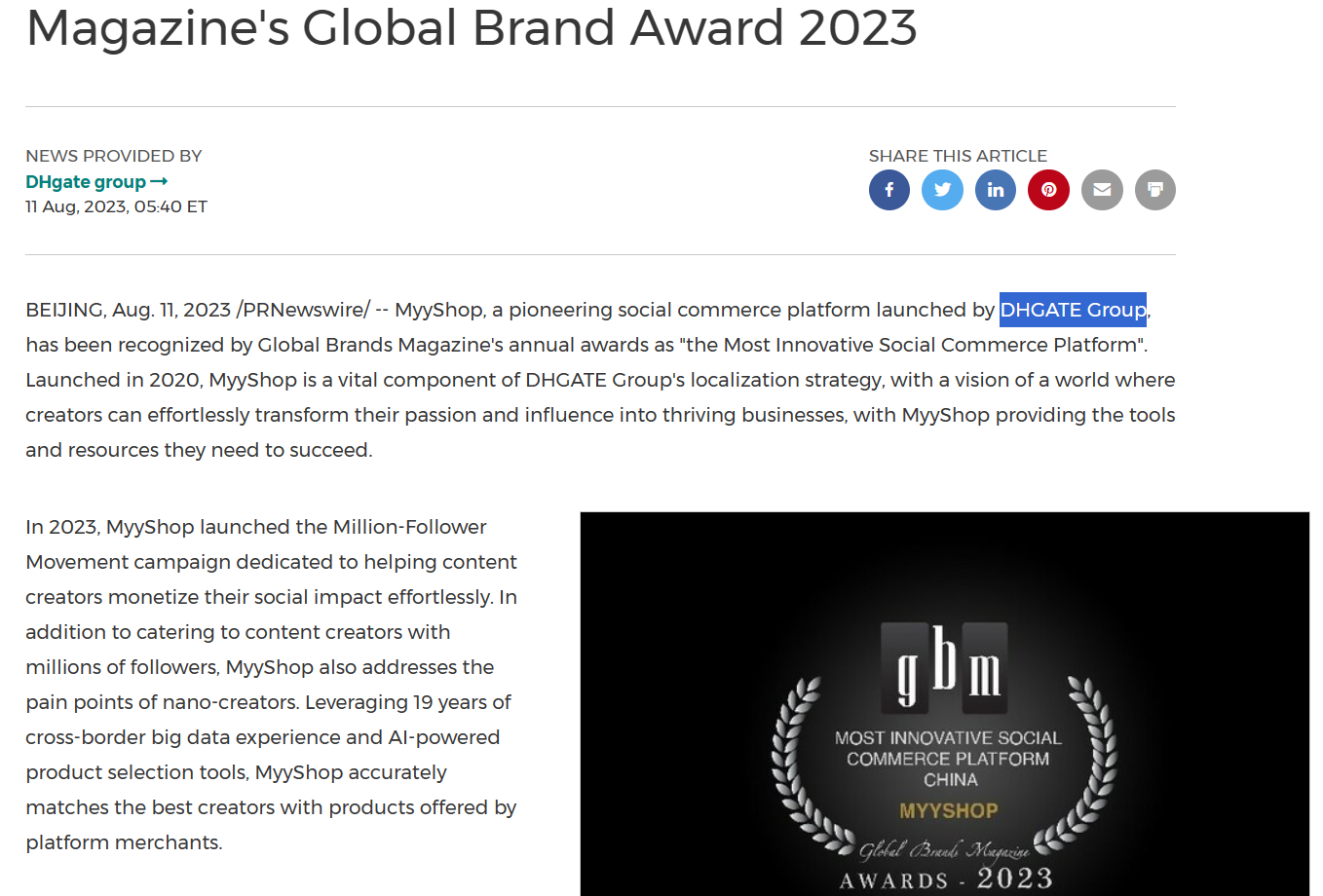This screenshot has width=1323, height=896.
Task: Click the gbm logo in the image
Action: point(944,669)
